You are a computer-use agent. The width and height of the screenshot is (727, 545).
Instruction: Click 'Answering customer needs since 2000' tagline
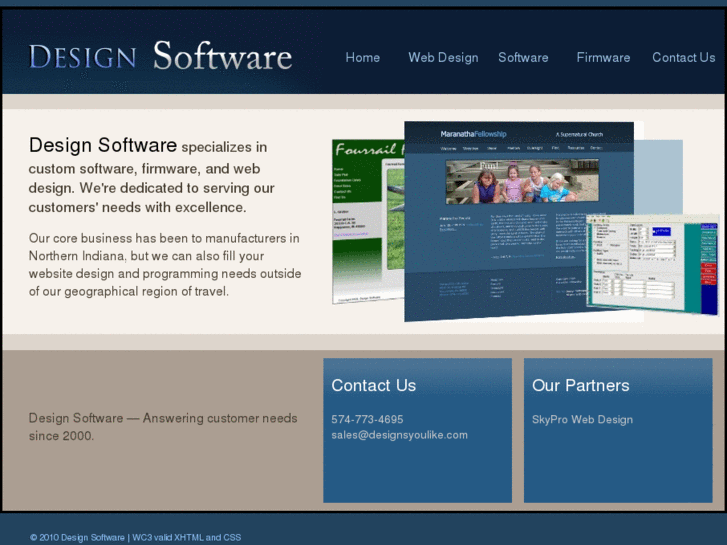pos(163,427)
